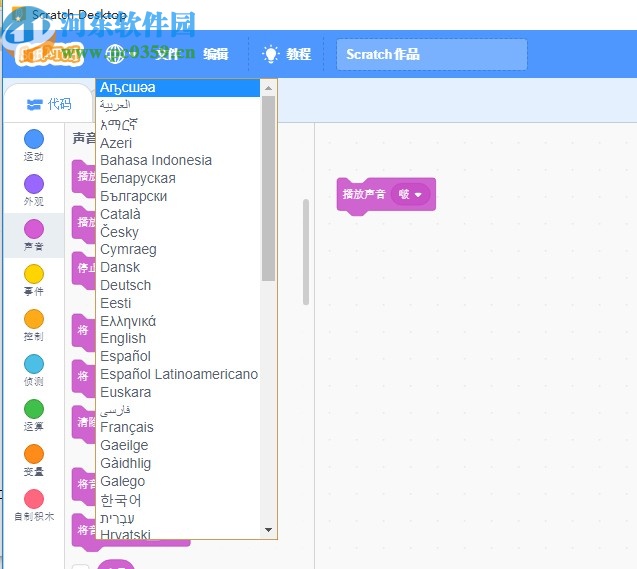637x569 pixels.
Task: Choose עברית language
Action: pyautogui.click(x=178, y=518)
